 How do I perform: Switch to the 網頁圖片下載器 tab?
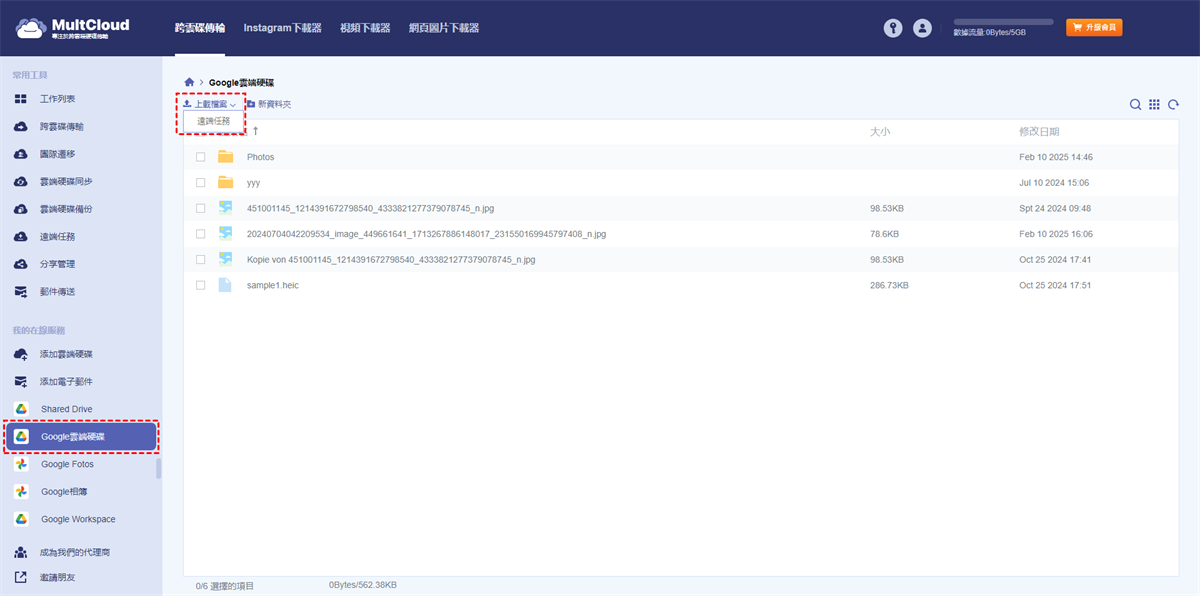click(x=444, y=28)
